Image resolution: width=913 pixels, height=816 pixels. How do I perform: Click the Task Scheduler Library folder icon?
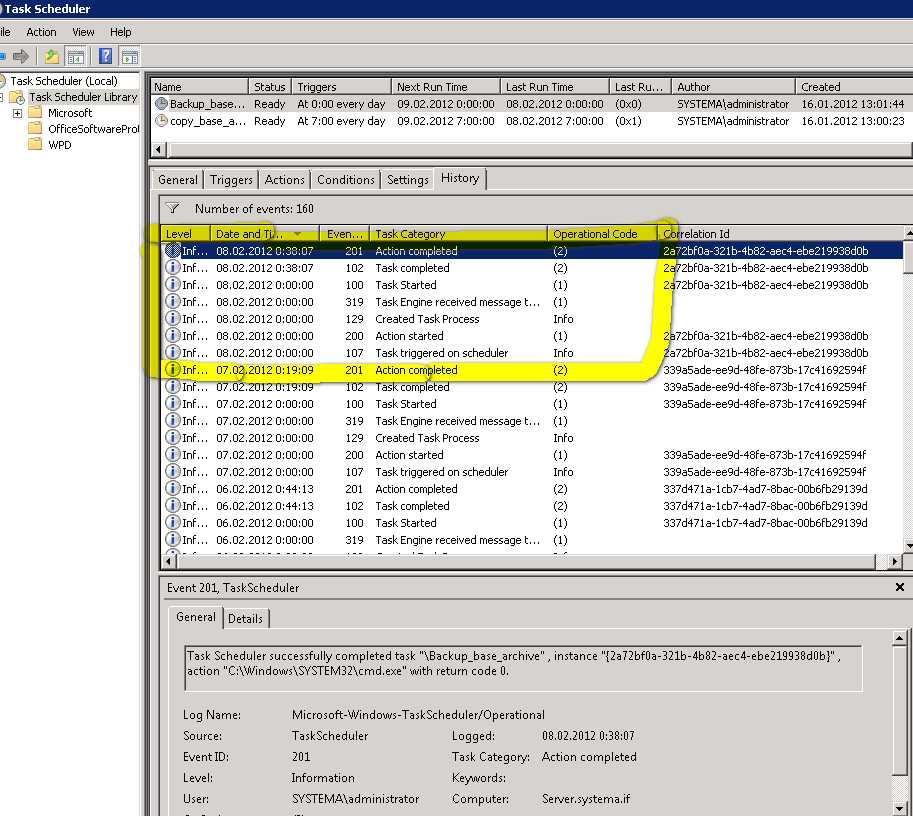pos(17,97)
